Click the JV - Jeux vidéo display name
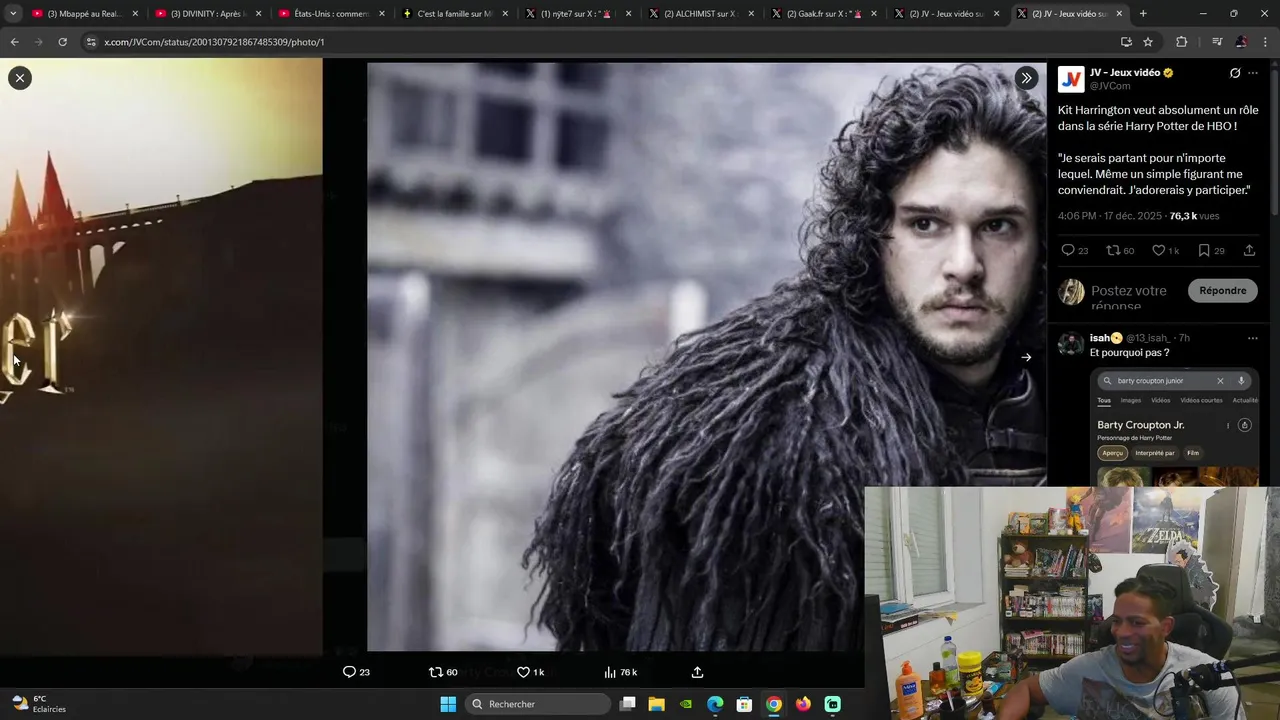The image size is (1280, 720). (1125, 73)
